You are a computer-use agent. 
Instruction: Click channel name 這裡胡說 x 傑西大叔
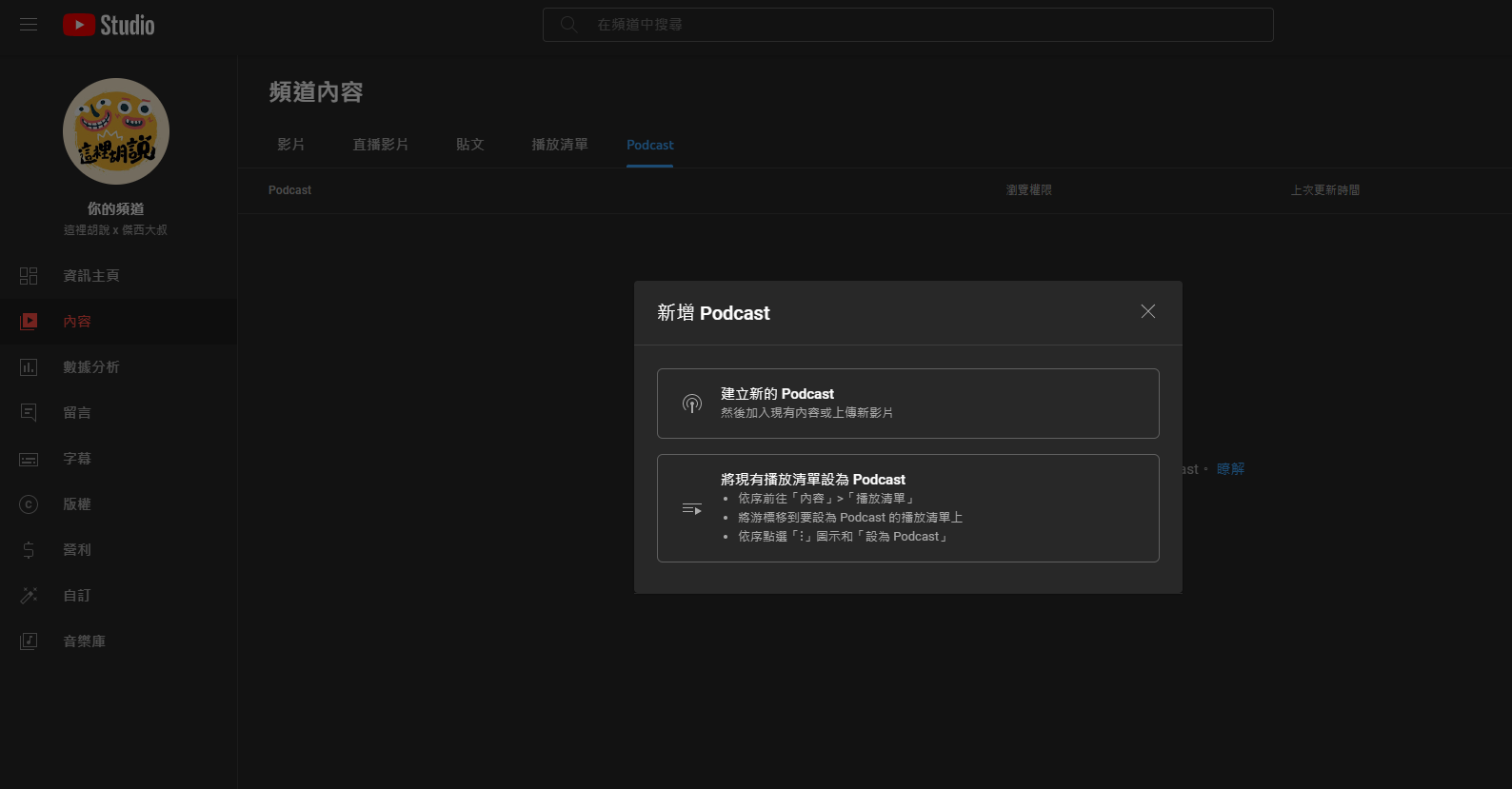(116, 229)
